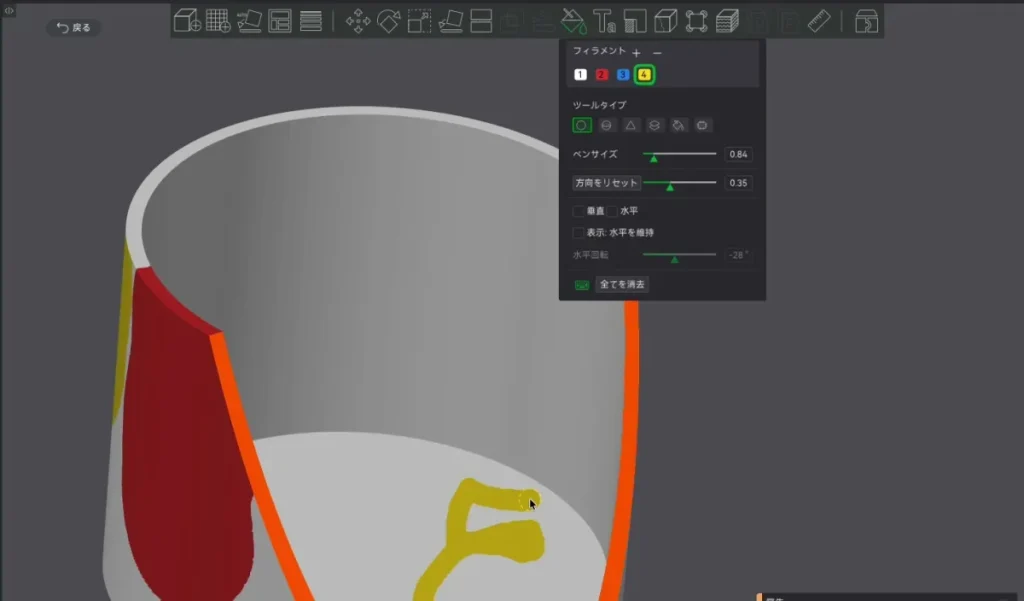Select the Text shape tool
This screenshot has width=1024, height=601.
[604, 21]
